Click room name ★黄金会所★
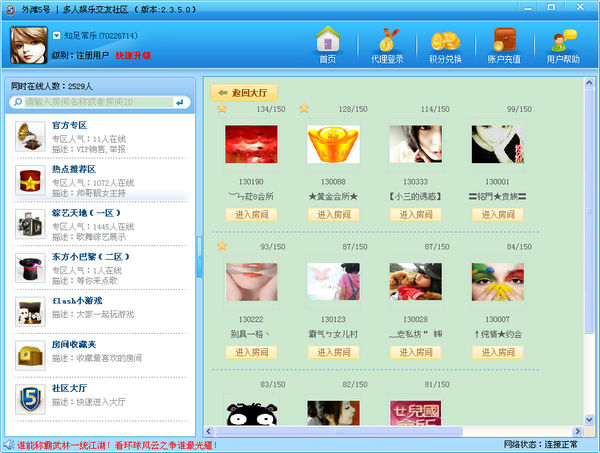Viewport: 600px width, 453px height. [x=333, y=197]
